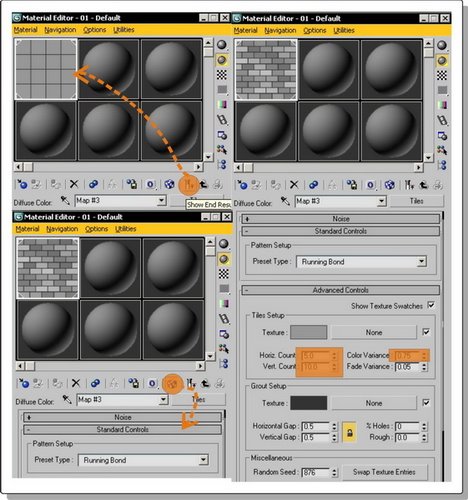Click Sample Type sphere icon in top-right window
The width and height of the screenshot is (468, 500).
click(x=442, y=45)
